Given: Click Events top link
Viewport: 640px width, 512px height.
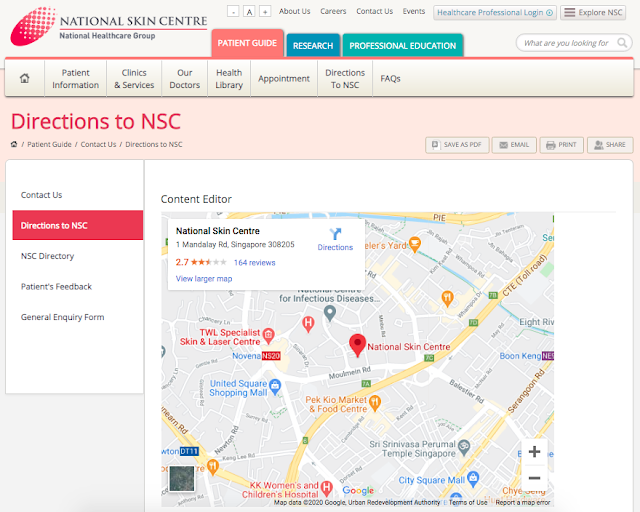Looking at the screenshot, I should 413,11.
